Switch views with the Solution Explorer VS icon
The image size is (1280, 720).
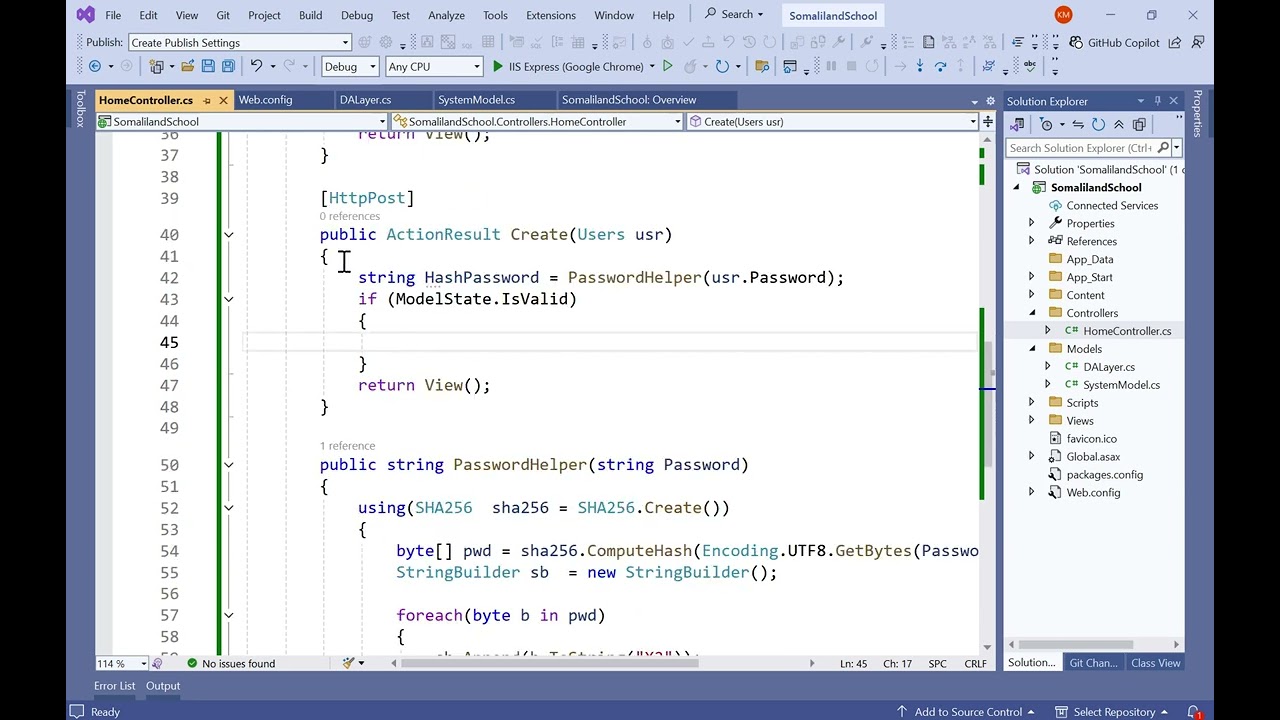pyautogui.click(x=1018, y=124)
